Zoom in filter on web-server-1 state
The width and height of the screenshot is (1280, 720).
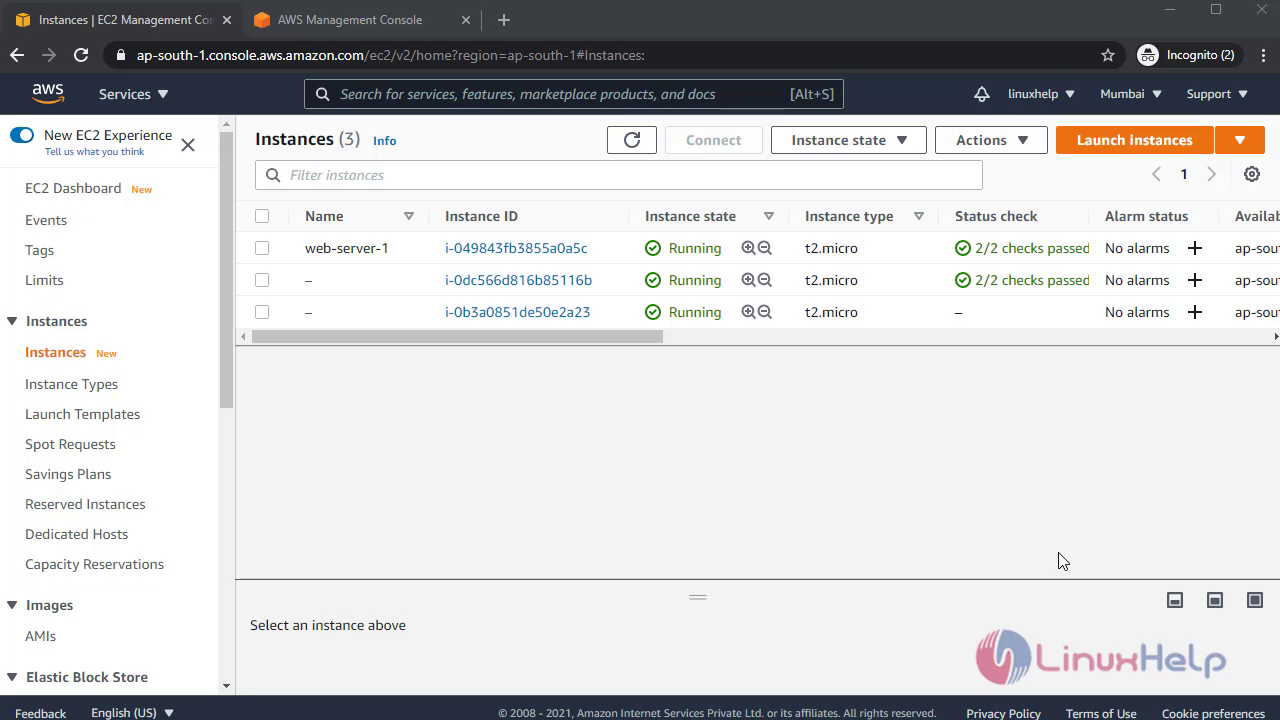tap(748, 248)
